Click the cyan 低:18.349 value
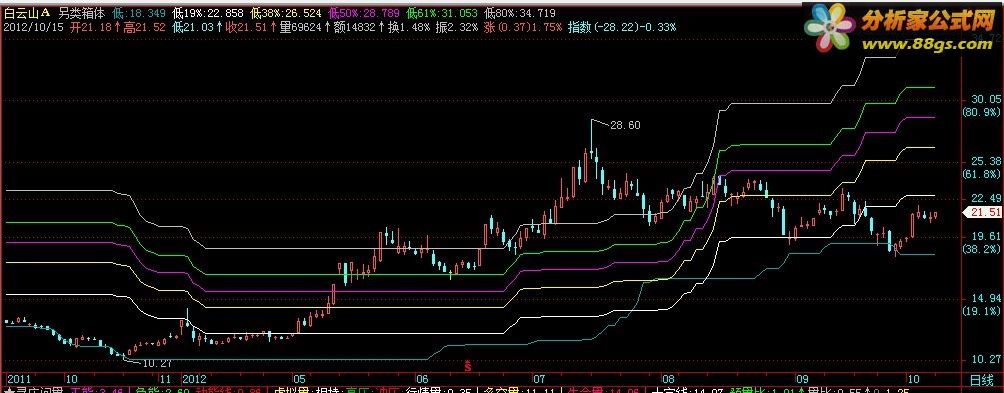The height and width of the screenshot is (393, 1004). coord(139,13)
